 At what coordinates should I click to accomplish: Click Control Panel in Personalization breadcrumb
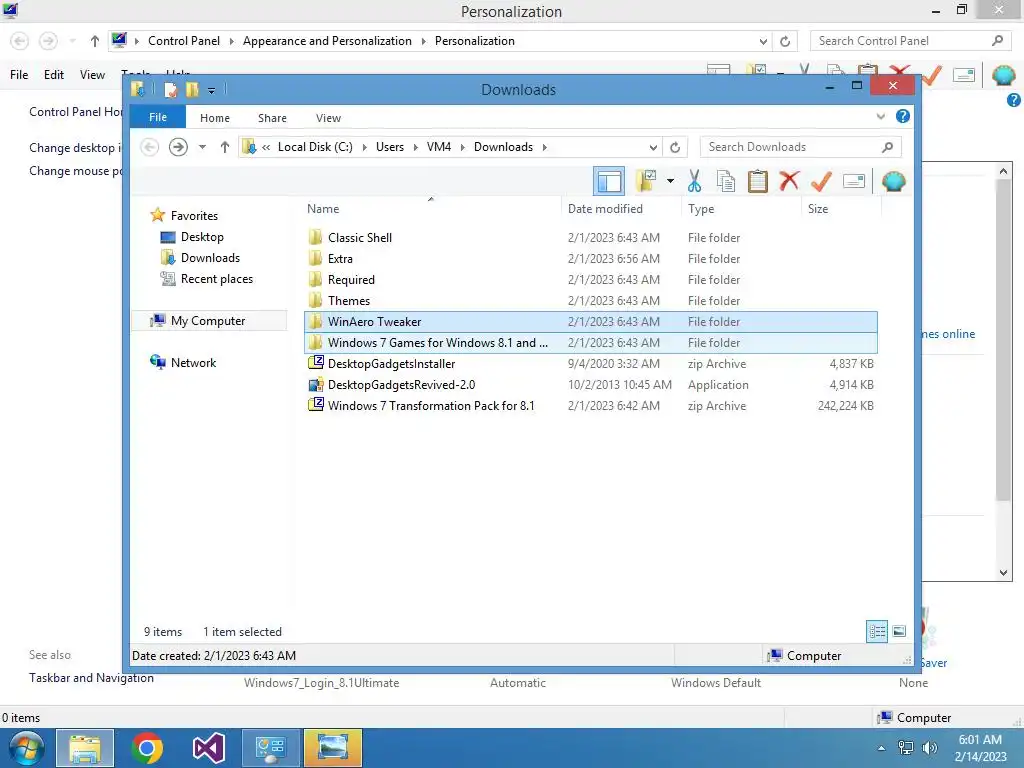[184, 40]
